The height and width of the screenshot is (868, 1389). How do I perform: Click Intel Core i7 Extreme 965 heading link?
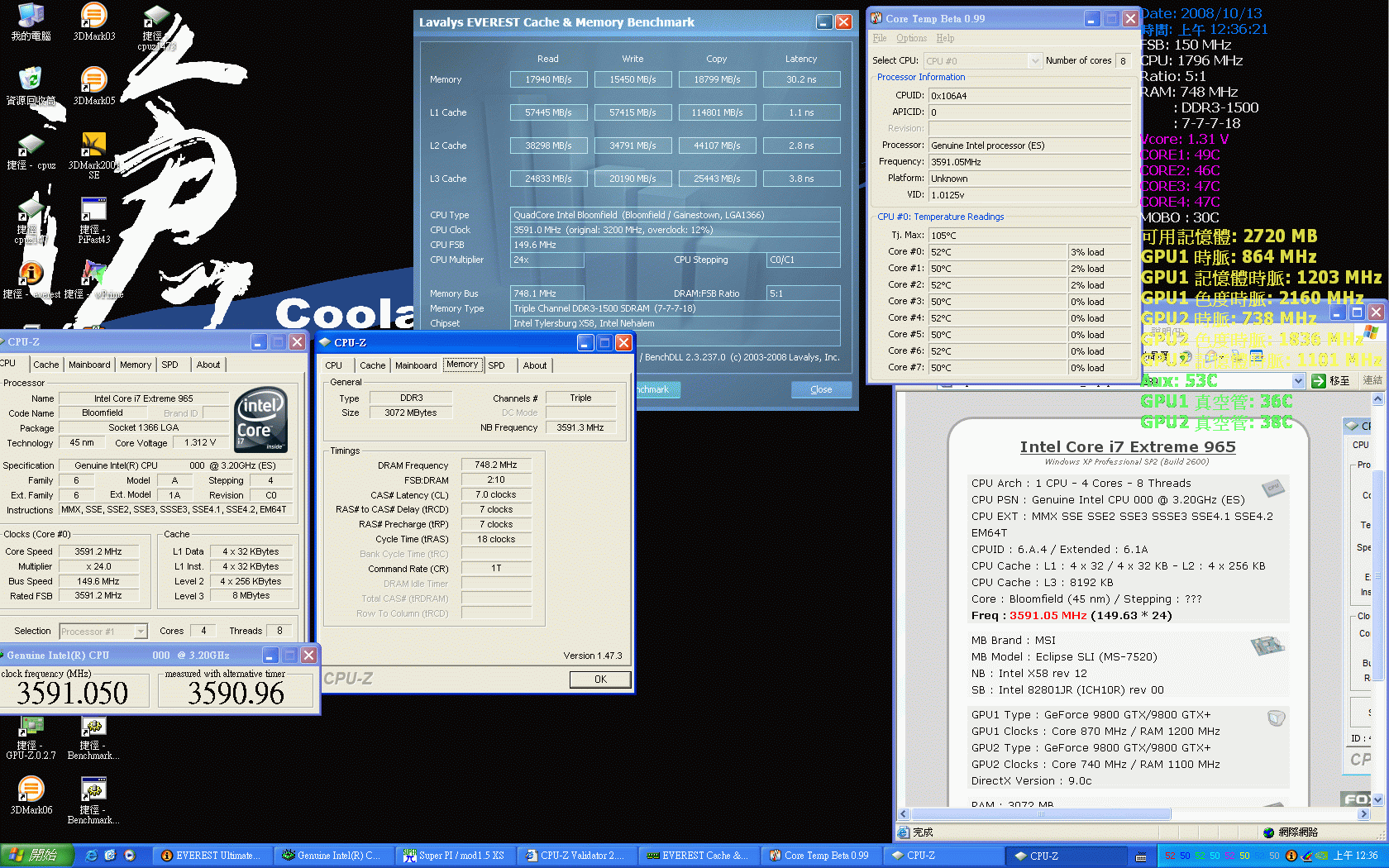click(x=1128, y=446)
